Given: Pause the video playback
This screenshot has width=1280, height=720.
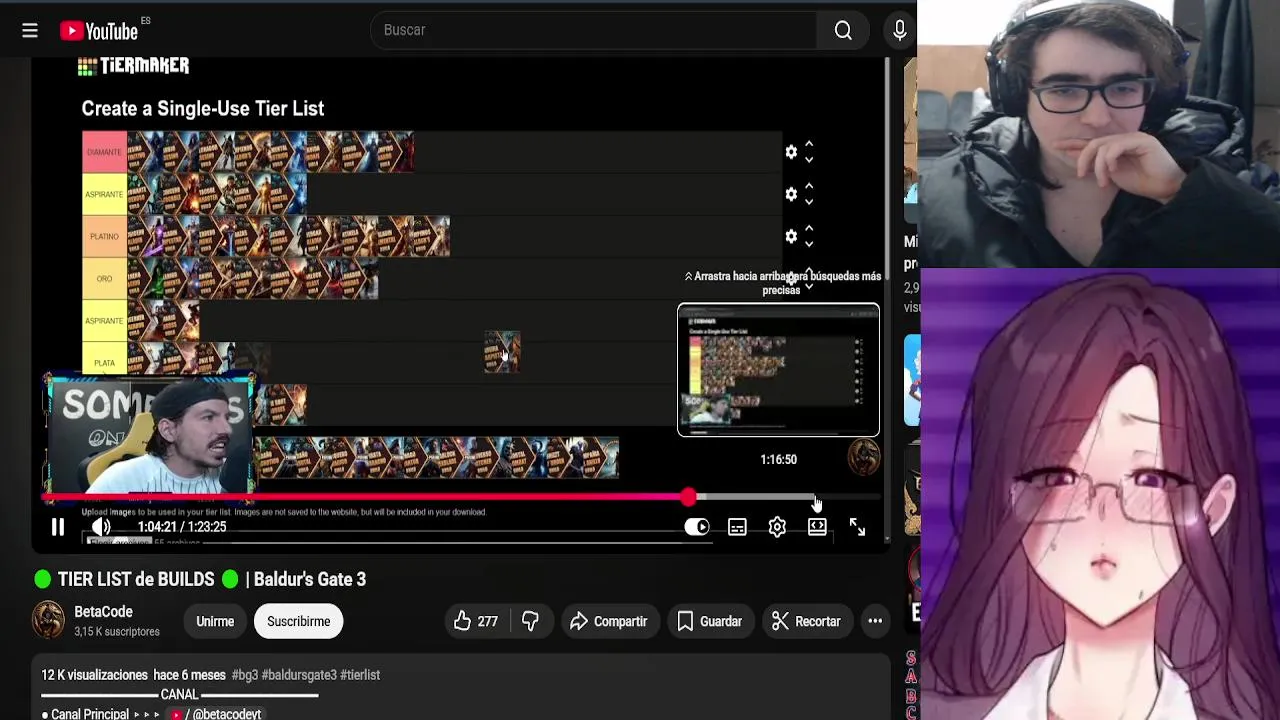Looking at the screenshot, I should tap(58, 527).
